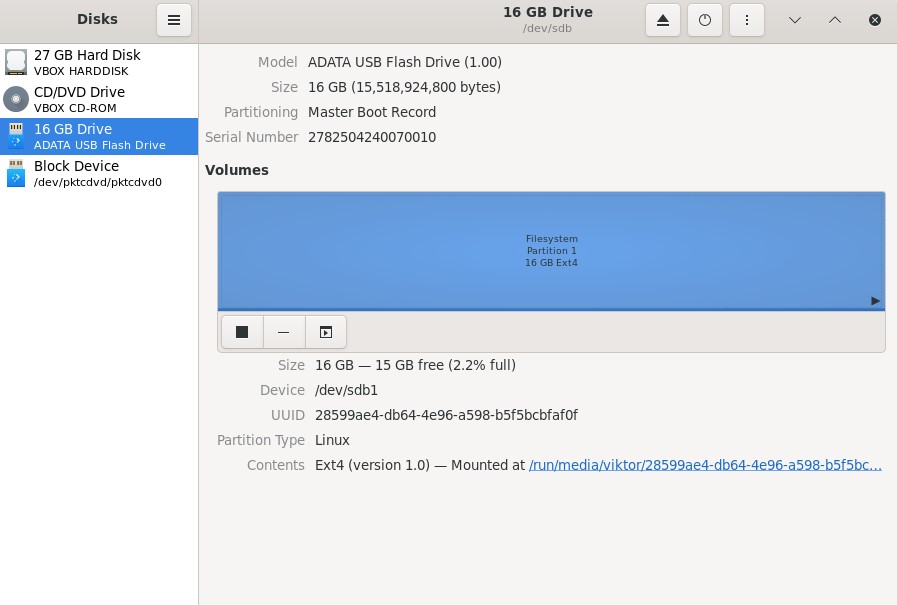This screenshot has width=897, height=605.
Task: Click the /dev/sdb1 device value
Action: coord(346,390)
